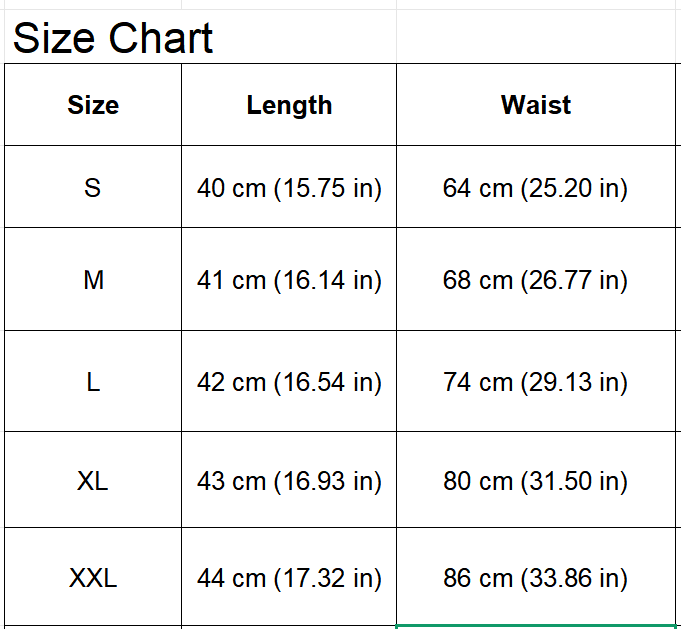Click the cell containing size S
681x629 pixels.
click(93, 187)
